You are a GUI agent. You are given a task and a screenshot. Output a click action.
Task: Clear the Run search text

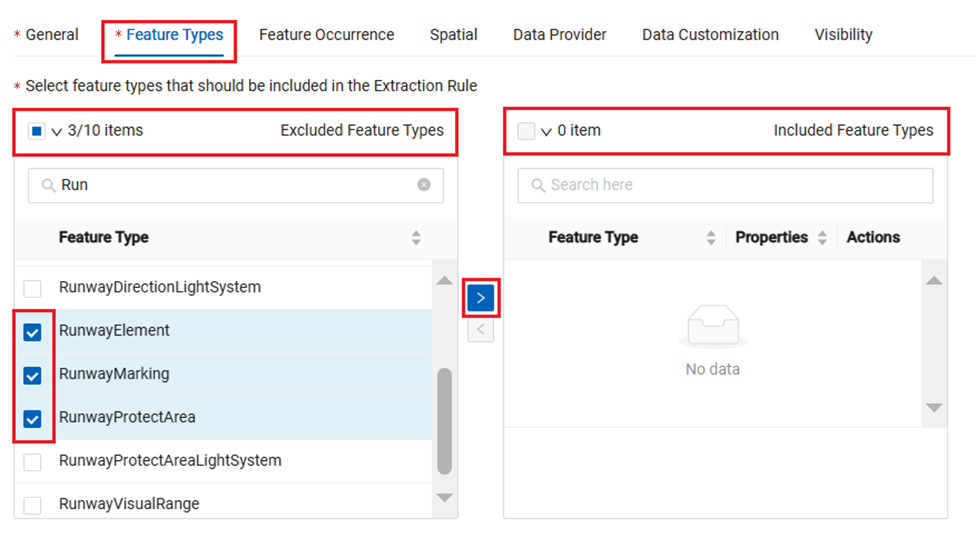(424, 184)
